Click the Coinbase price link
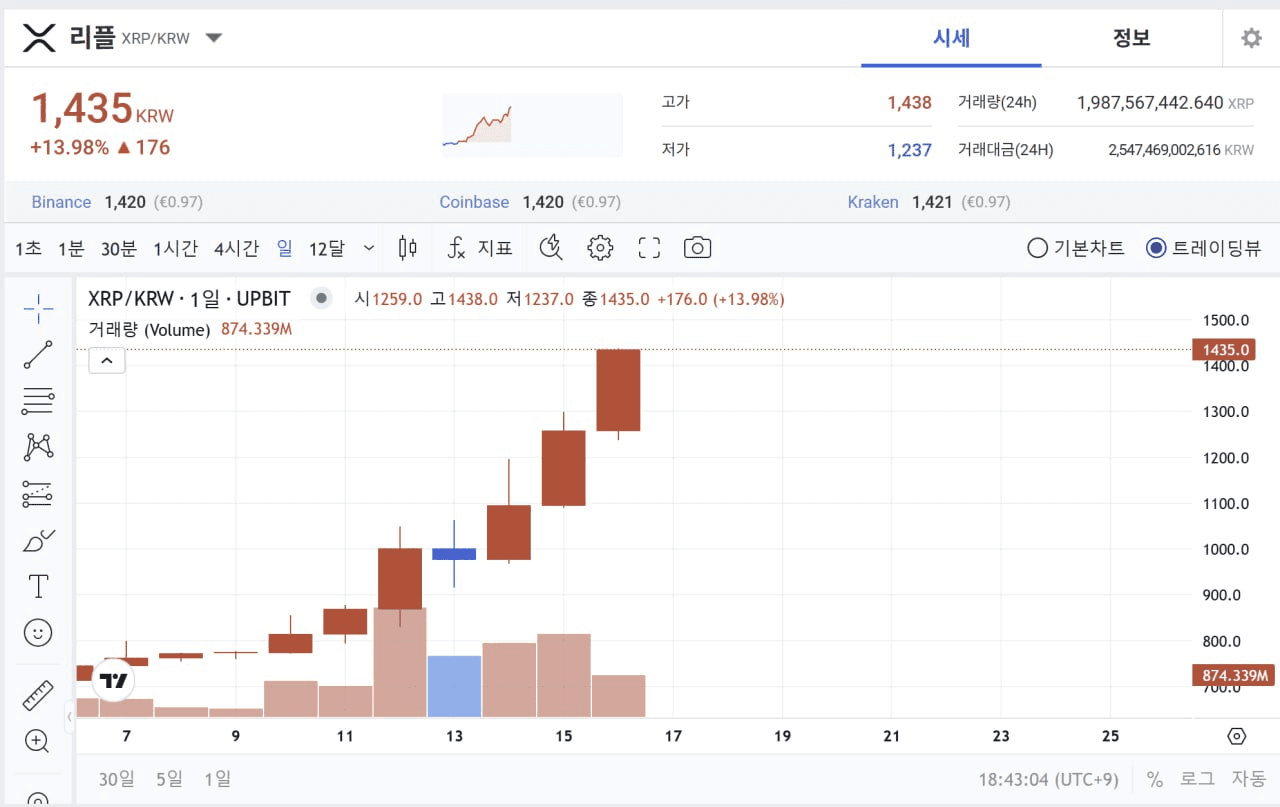 pyautogui.click(x=474, y=202)
